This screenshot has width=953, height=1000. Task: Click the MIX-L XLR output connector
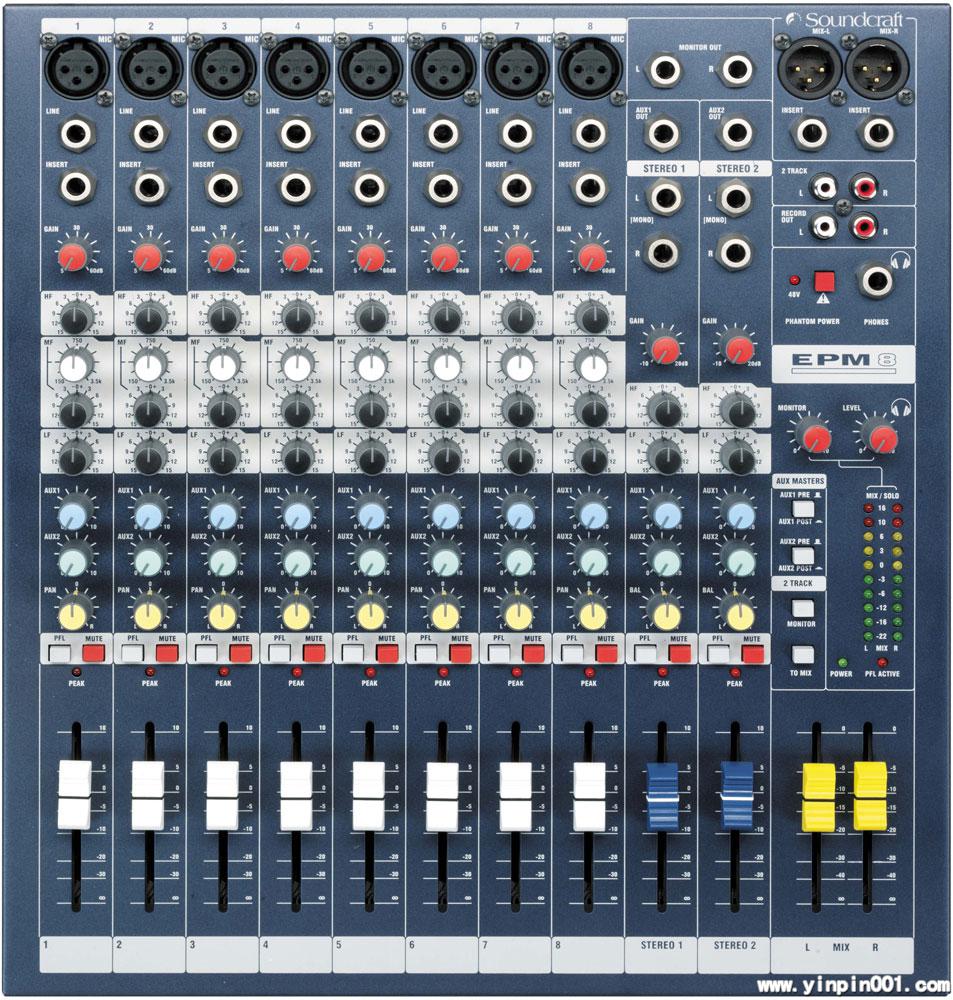point(809,69)
